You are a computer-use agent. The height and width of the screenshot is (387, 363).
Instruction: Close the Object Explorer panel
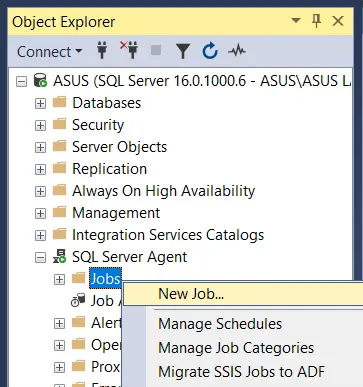click(338, 21)
